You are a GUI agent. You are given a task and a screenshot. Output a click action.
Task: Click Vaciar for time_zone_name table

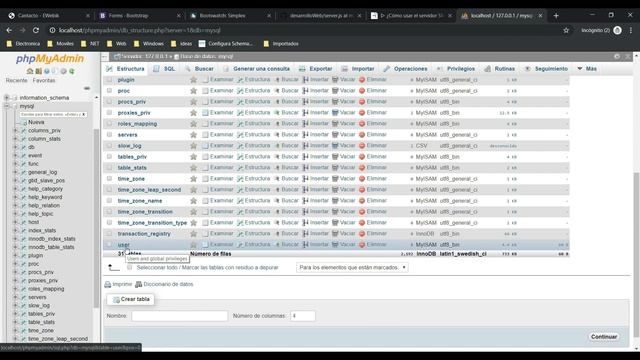tap(344, 201)
